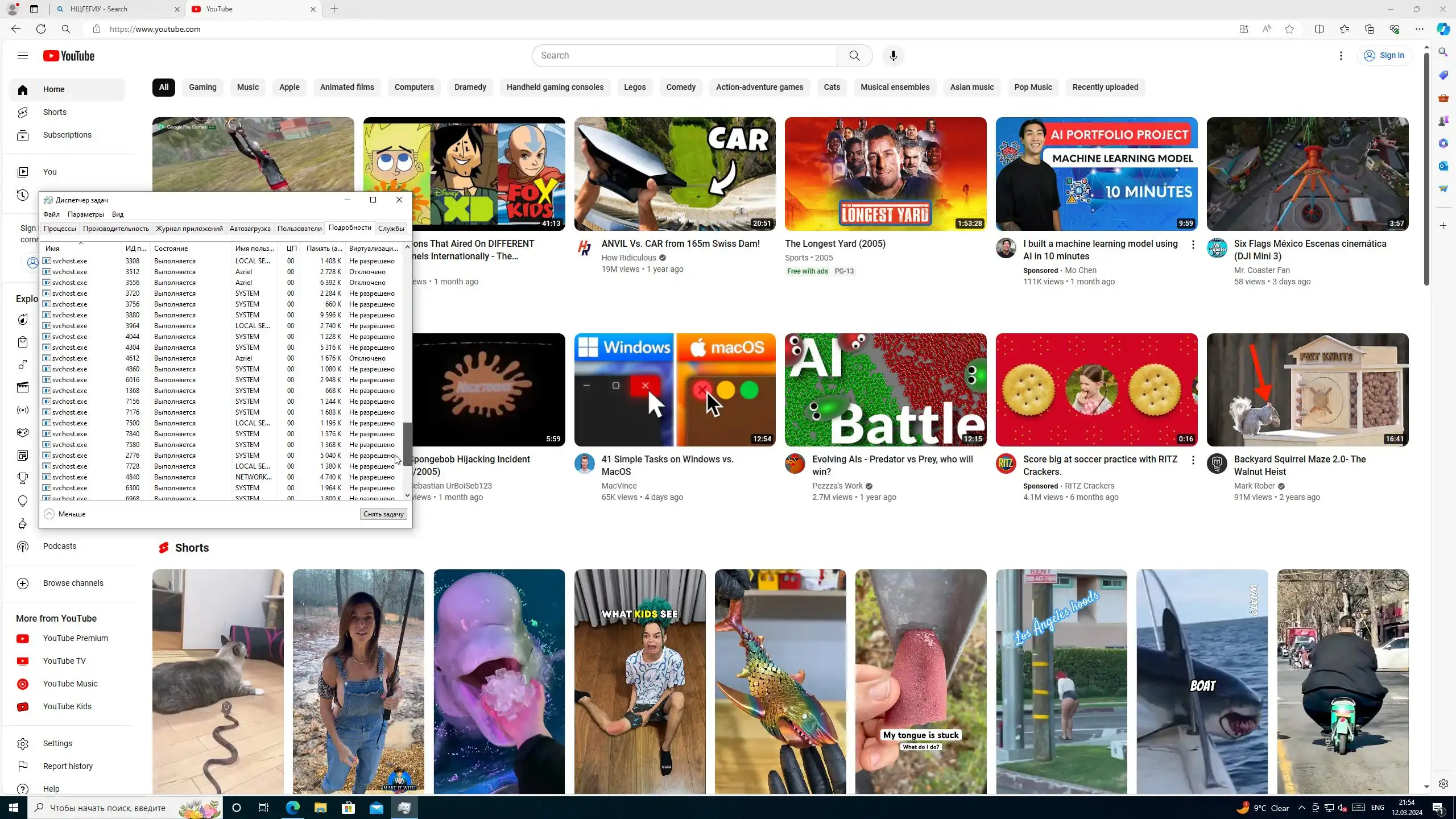Open the YouTube hamburger guide menu
1456x819 pixels.
pos(23,56)
